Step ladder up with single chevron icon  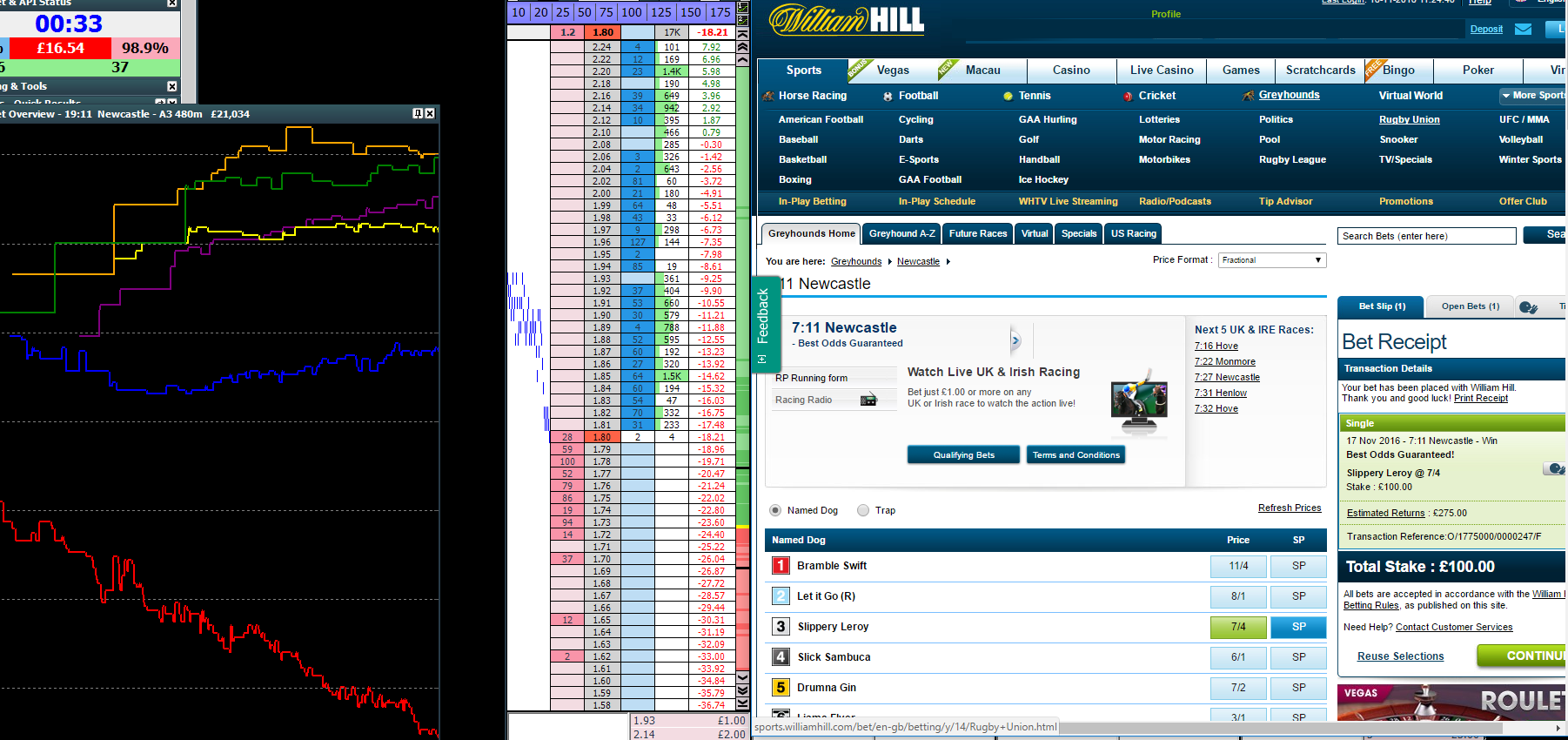point(742,59)
